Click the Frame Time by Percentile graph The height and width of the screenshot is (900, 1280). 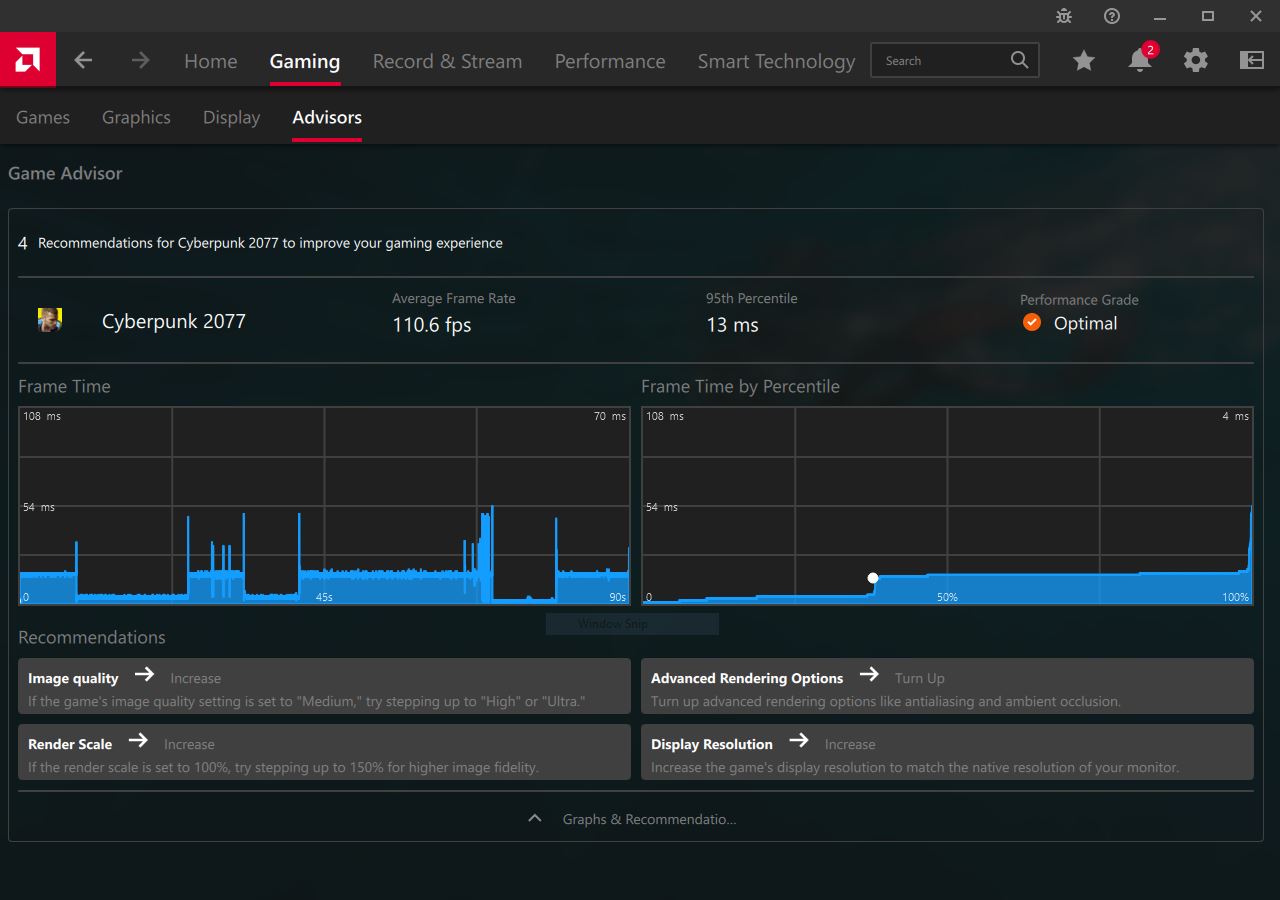[947, 505]
